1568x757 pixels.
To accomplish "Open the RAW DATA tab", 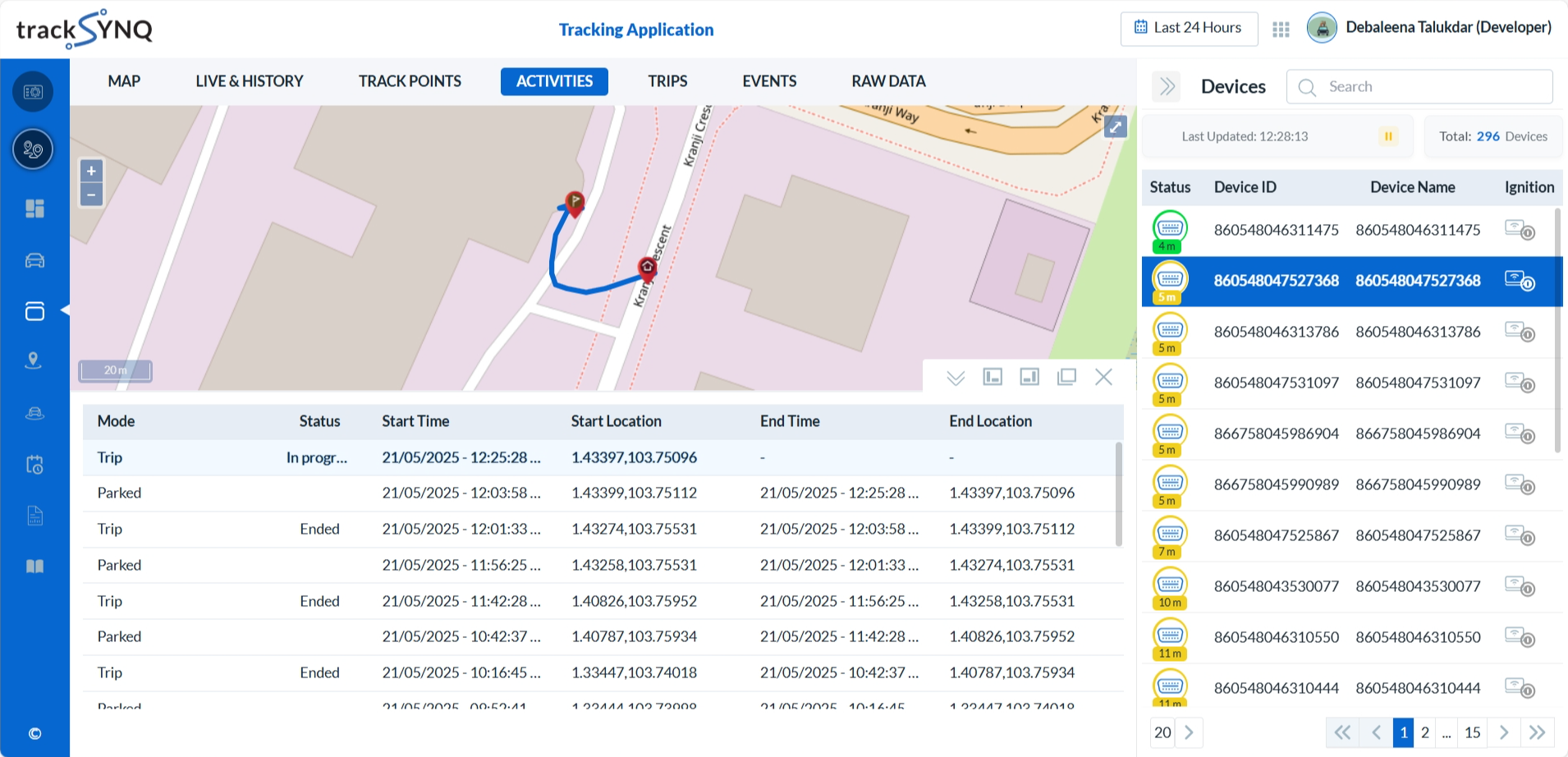I will click(887, 81).
